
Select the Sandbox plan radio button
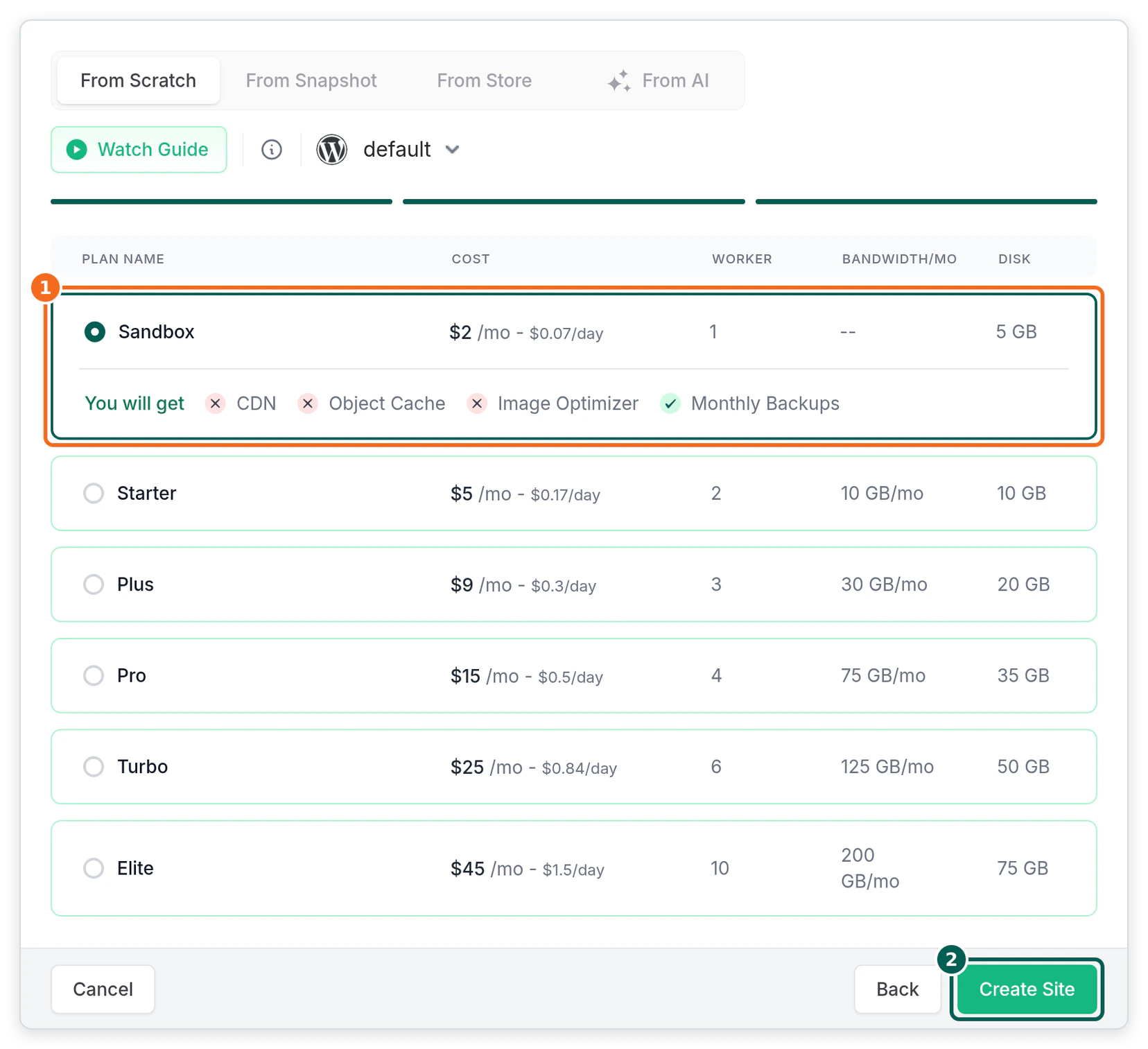95,332
